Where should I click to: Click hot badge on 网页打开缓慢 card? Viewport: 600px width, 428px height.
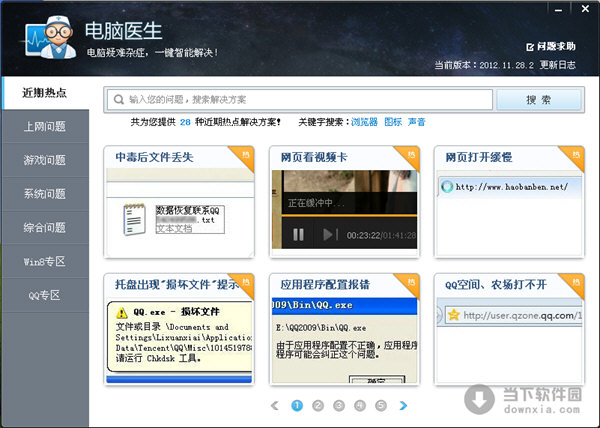[x=575, y=155]
